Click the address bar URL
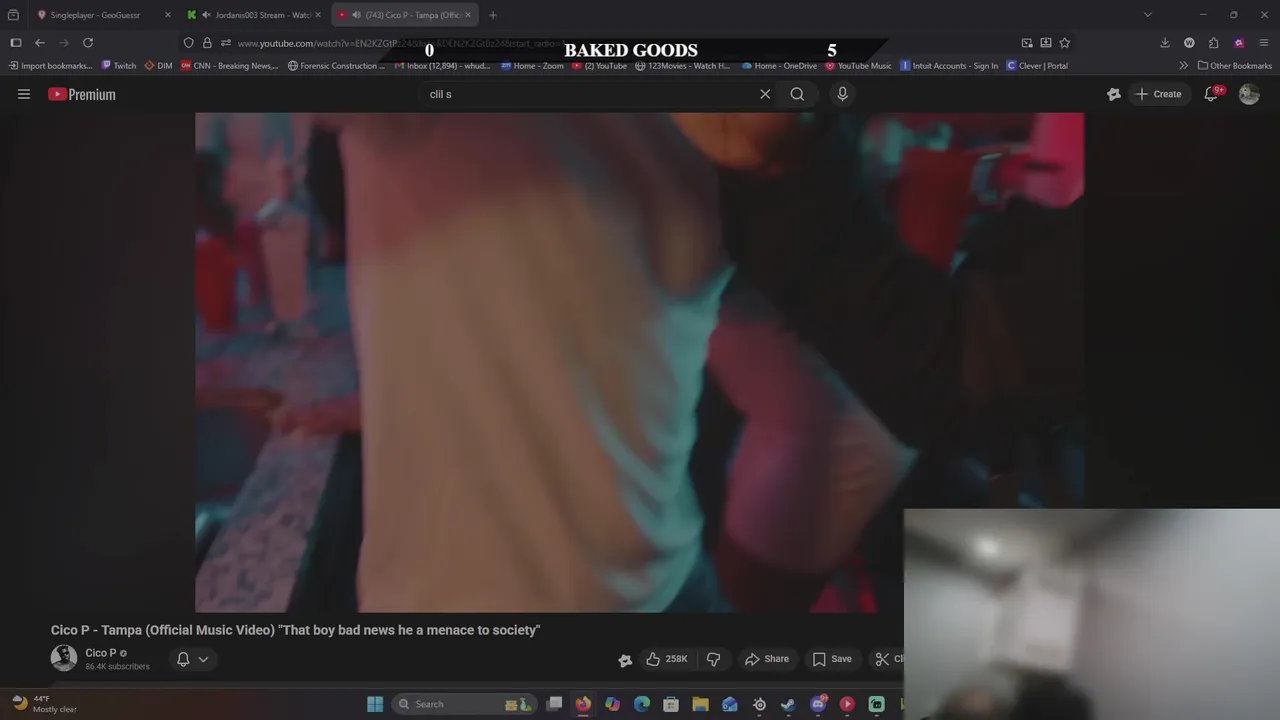Viewport: 1280px width, 720px height. click(400, 43)
